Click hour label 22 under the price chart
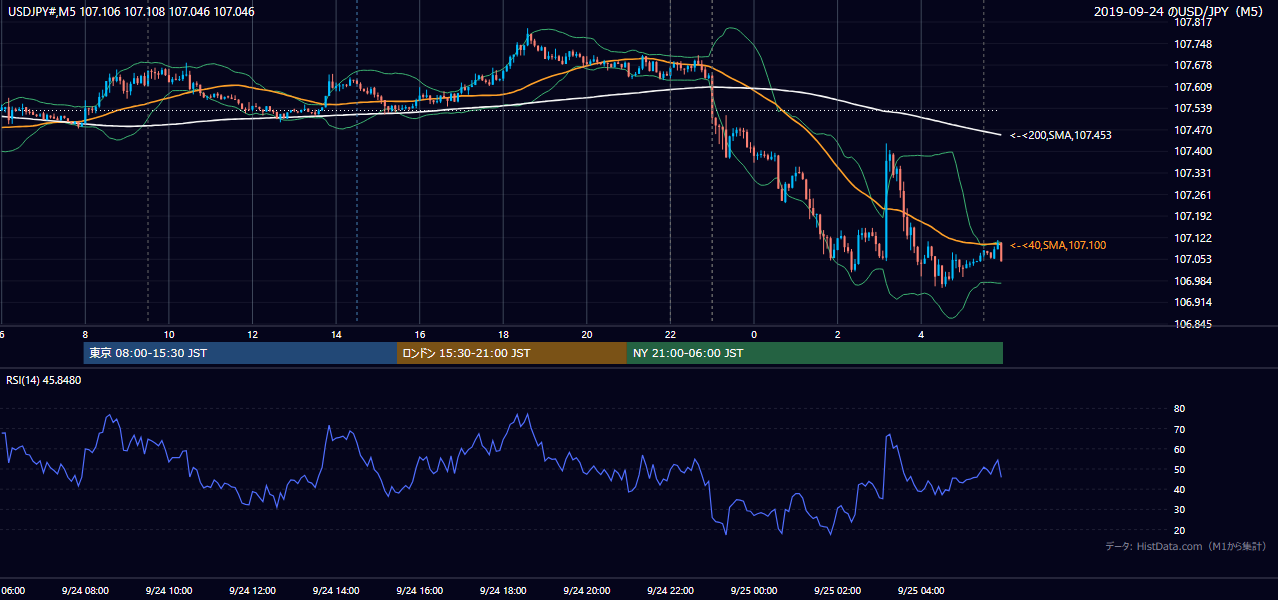Screen dimensions: 1278x600 pyautogui.click(x=670, y=334)
